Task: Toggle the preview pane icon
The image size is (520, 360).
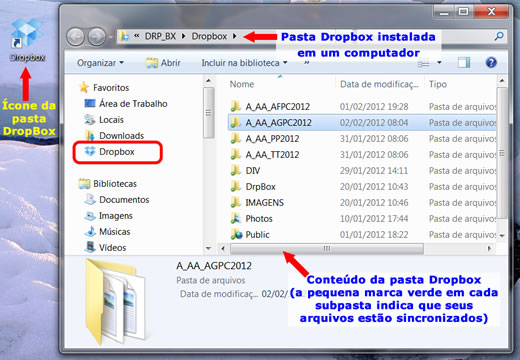Action: 464,62
